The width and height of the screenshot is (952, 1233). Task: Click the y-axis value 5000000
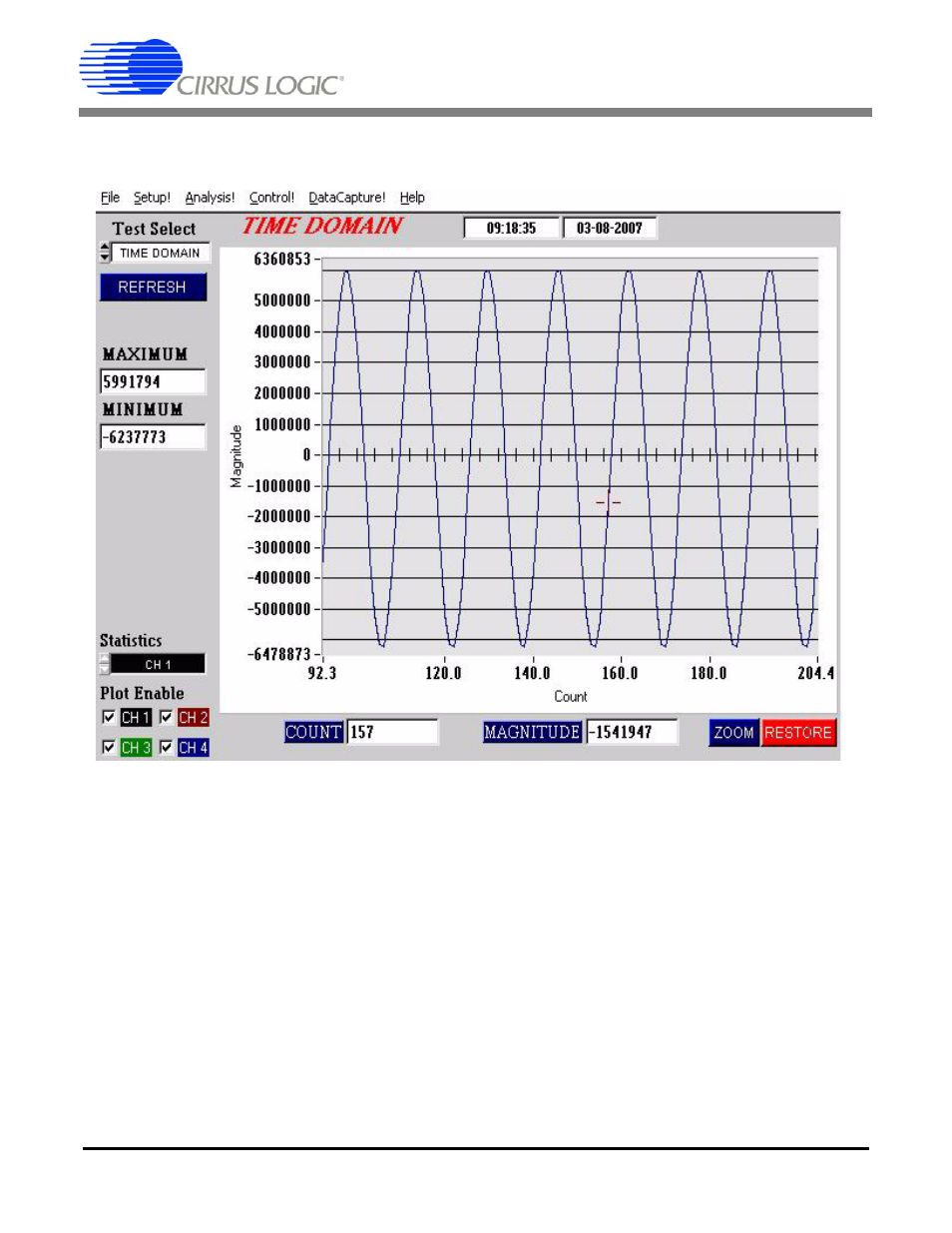point(282,301)
